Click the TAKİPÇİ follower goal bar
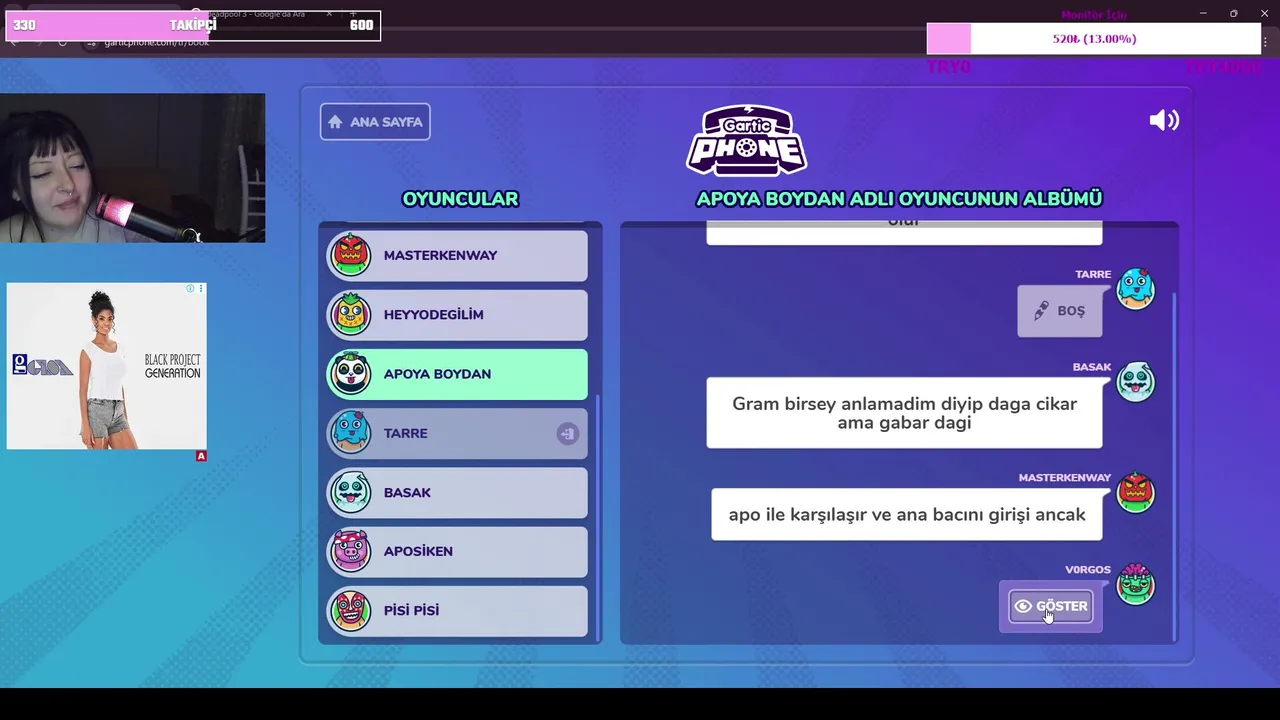Viewport: 1280px width, 720px height. point(193,25)
